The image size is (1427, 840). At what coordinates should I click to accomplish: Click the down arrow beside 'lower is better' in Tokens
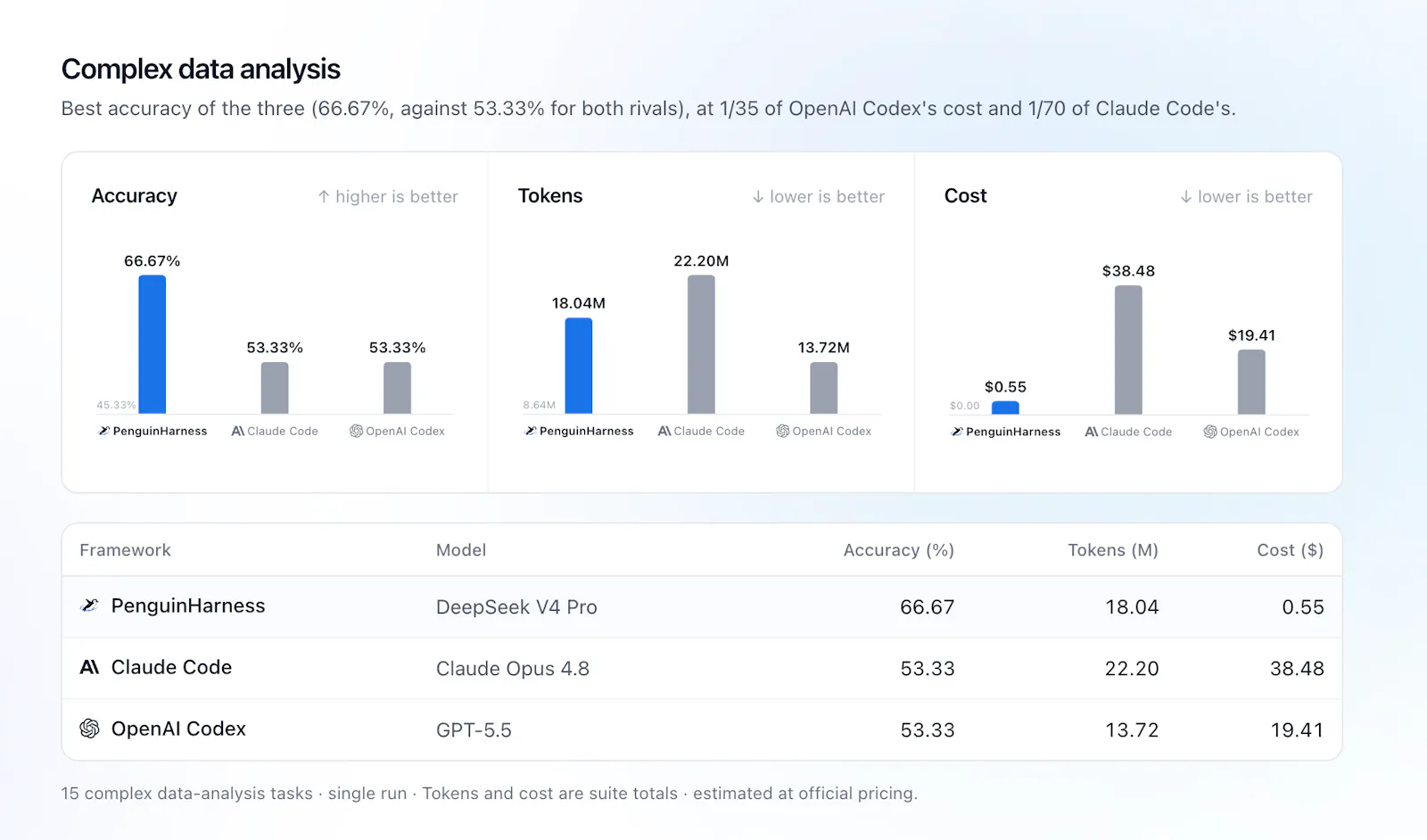[x=758, y=196]
